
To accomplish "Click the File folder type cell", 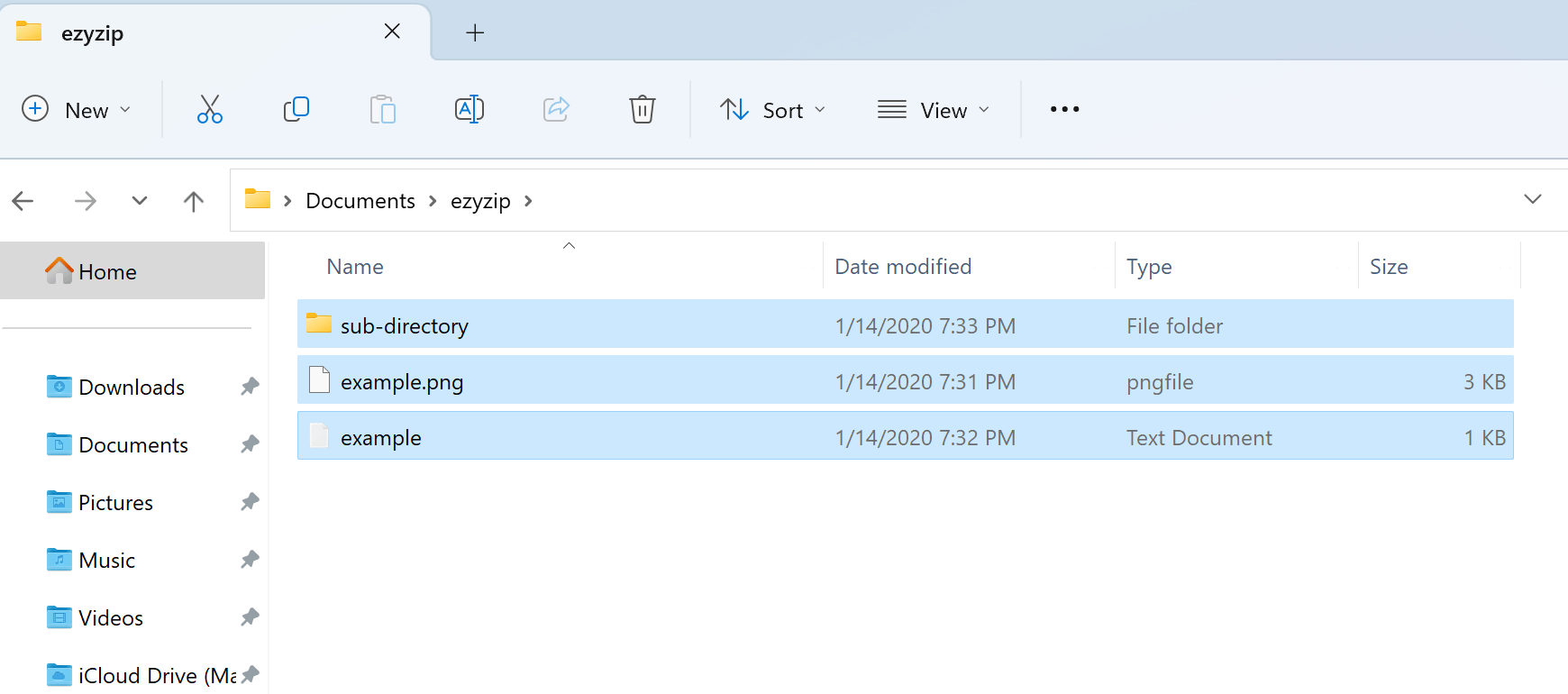I will click(1174, 326).
